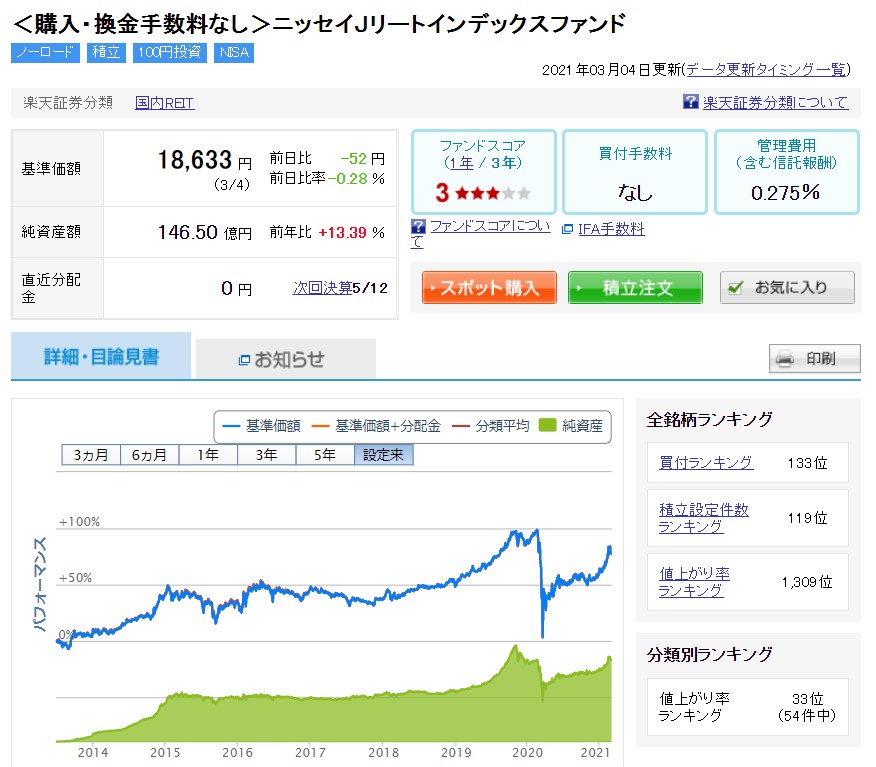
Task: Click the なし 買付手数料 value
Action: tap(635, 193)
